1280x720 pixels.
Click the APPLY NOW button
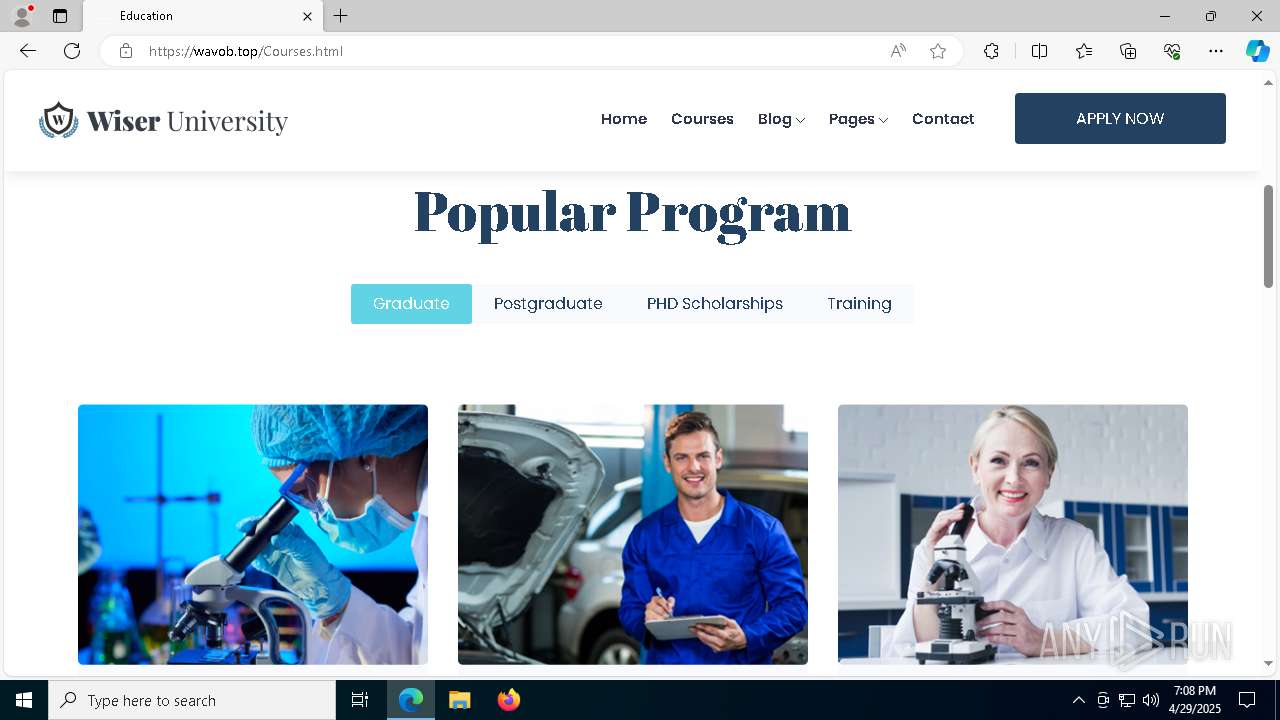[x=1120, y=118]
